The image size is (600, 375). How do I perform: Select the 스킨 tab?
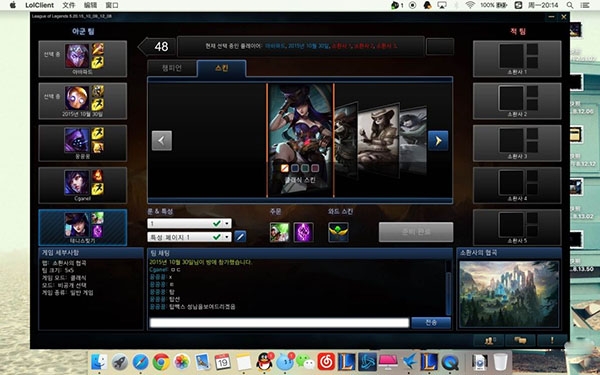click(222, 68)
